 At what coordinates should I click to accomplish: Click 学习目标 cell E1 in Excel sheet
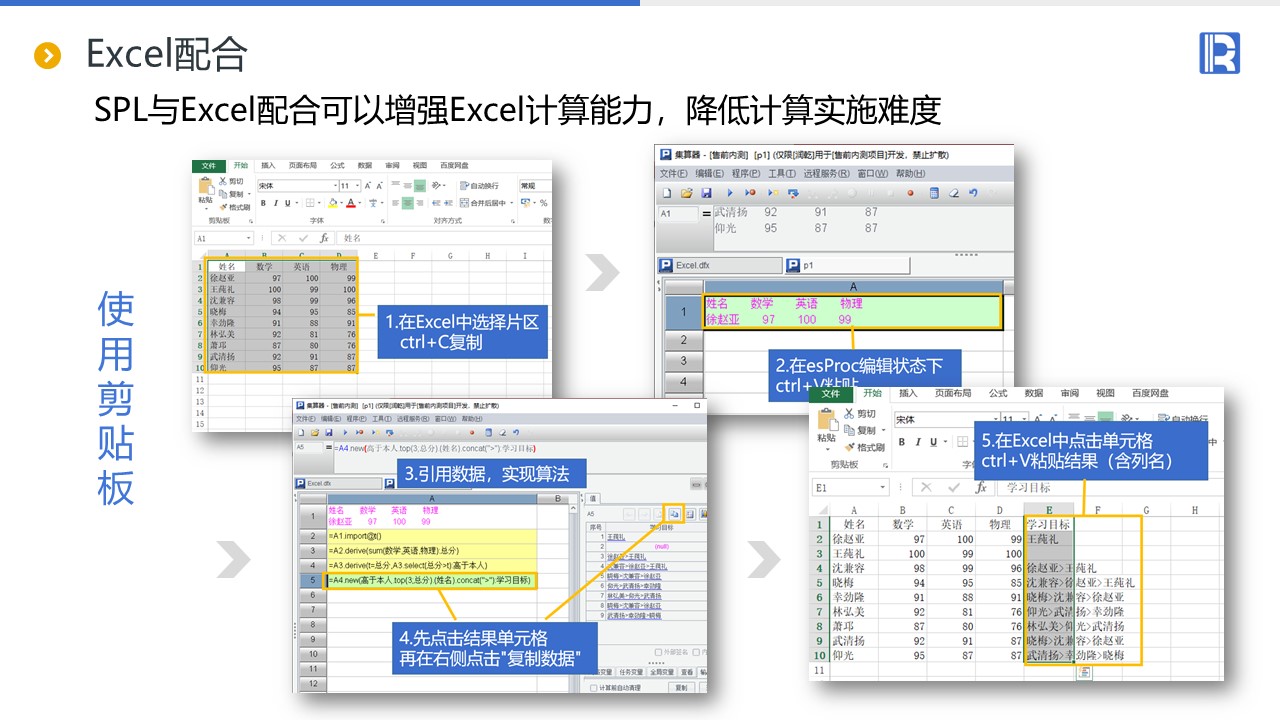tap(1049, 524)
